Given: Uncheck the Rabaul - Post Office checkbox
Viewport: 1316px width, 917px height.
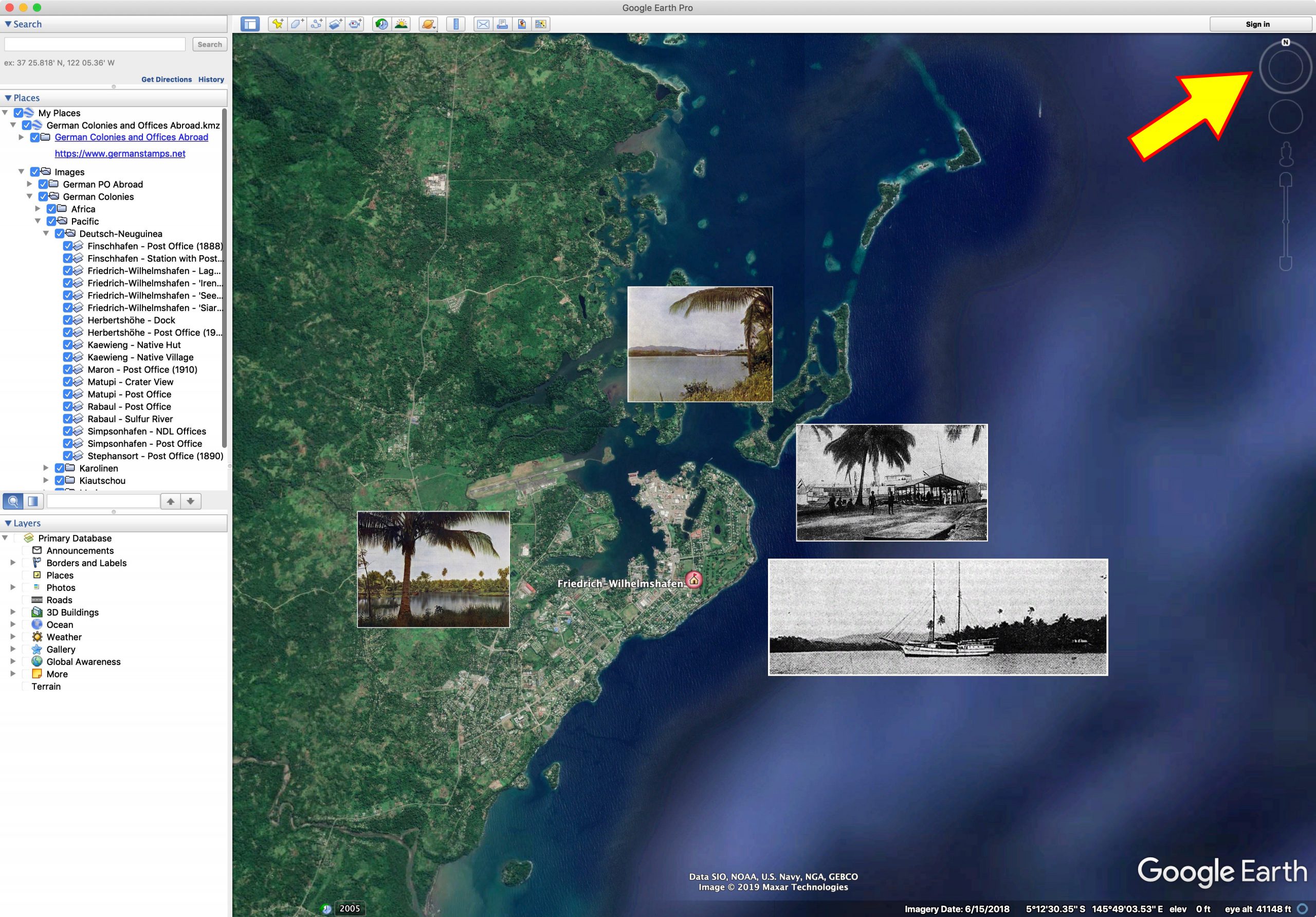Looking at the screenshot, I should [x=68, y=407].
